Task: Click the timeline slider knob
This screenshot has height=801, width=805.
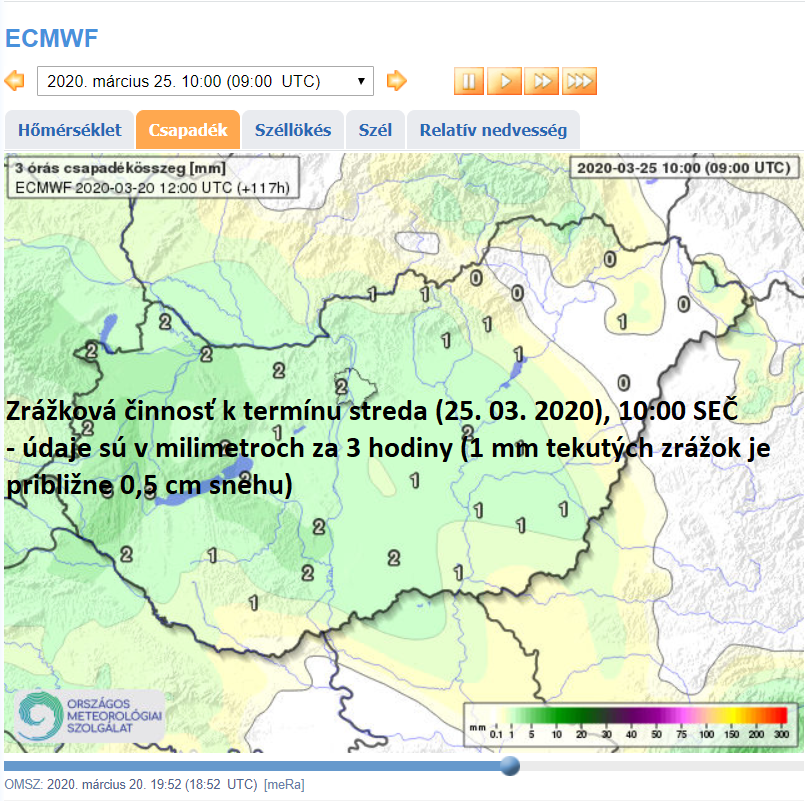Action: pos(510,766)
